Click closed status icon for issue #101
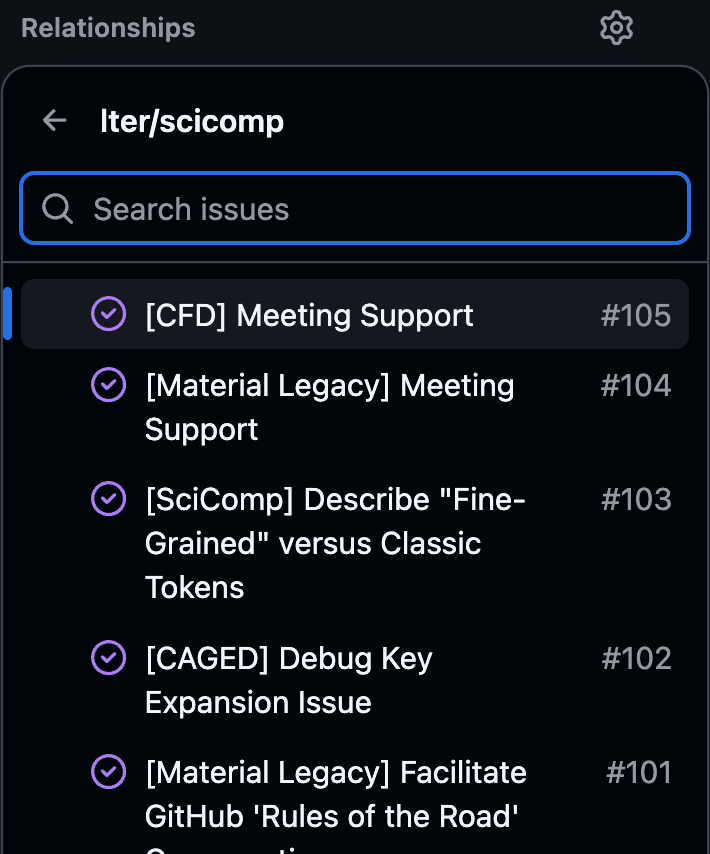Viewport: 710px width, 854px height. click(x=108, y=772)
